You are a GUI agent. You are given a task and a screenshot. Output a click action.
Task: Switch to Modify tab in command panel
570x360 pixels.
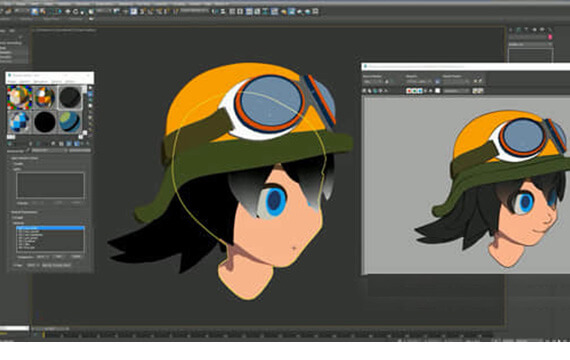[x=519, y=30]
